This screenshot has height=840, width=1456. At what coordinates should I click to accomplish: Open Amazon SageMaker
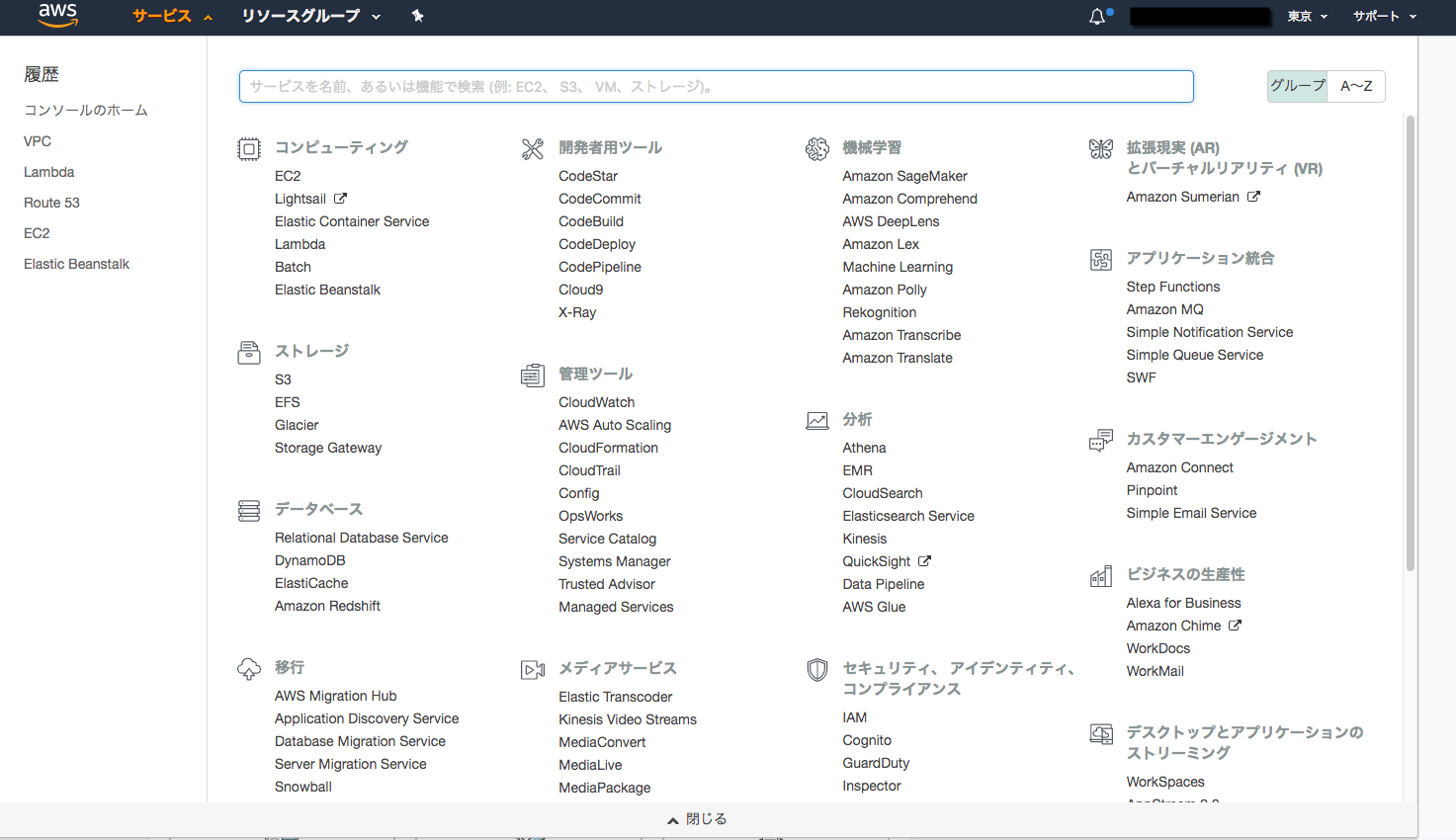(x=905, y=176)
